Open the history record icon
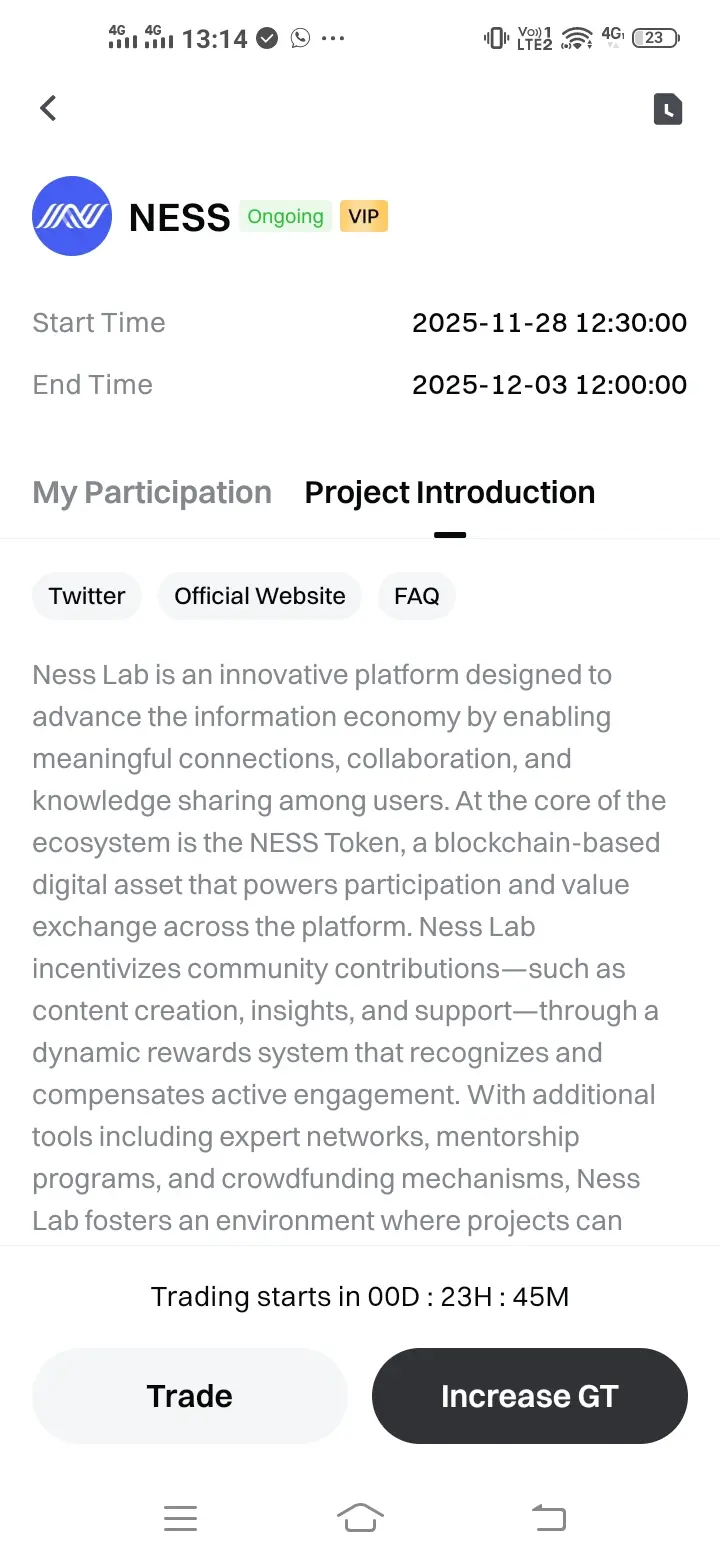 tap(668, 109)
